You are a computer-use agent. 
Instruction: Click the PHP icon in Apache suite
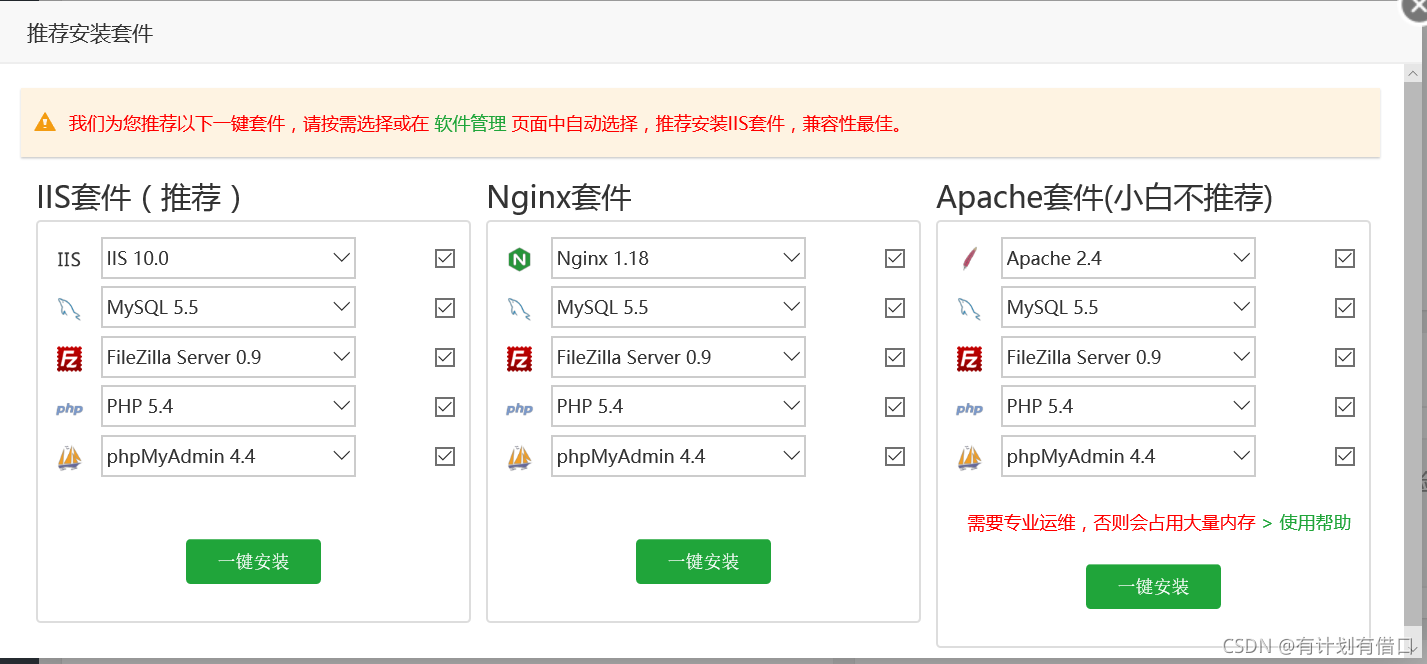tap(969, 409)
